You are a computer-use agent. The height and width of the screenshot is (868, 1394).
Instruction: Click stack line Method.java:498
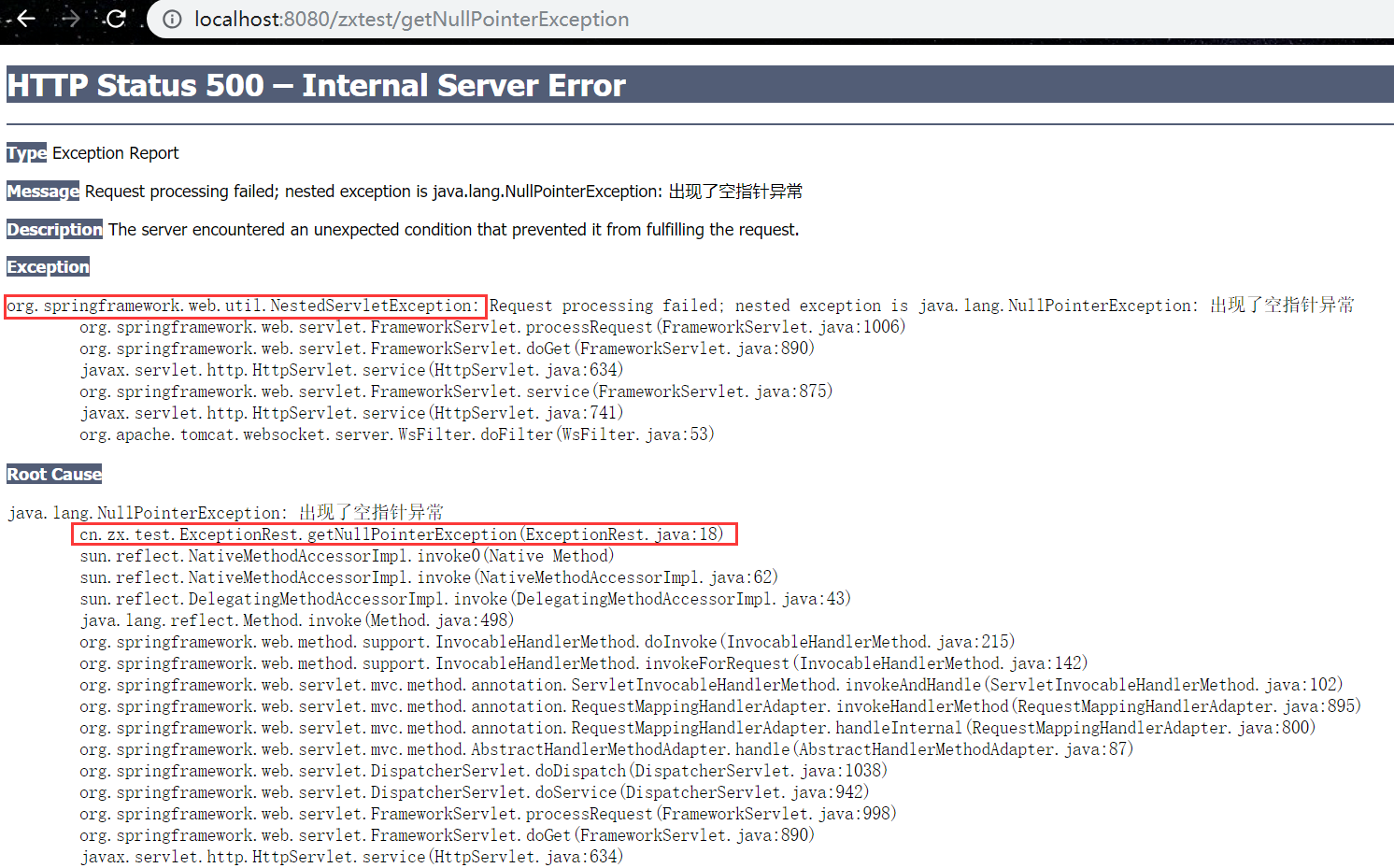(297, 620)
